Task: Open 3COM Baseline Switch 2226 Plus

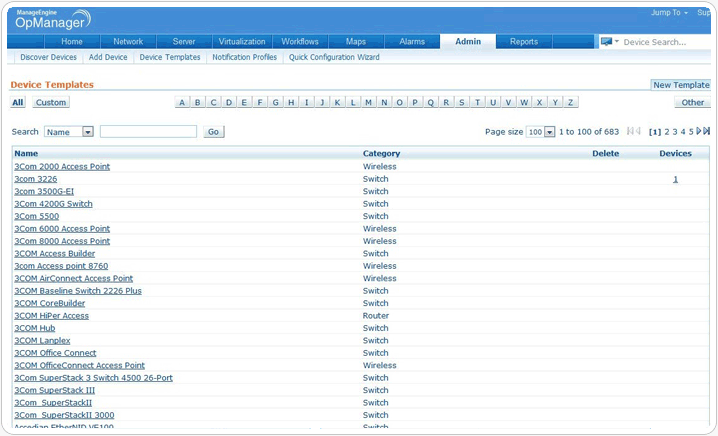Action: [x=78, y=291]
